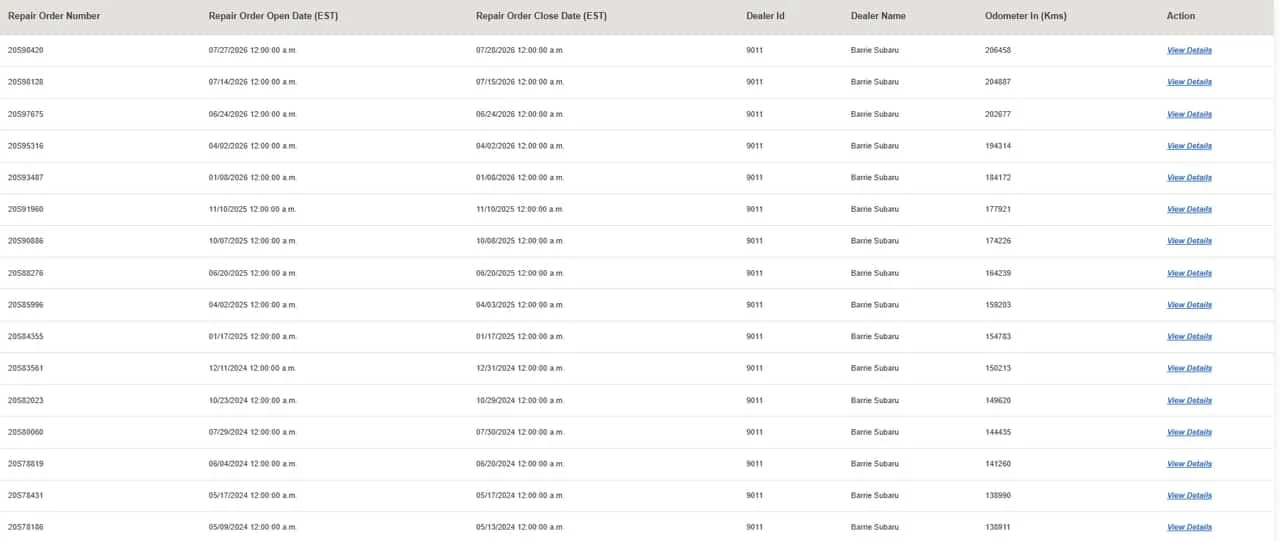The height and width of the screenshot is (541, 1280).
Task: View details for order opened 05/17/2024
Action: [1189, 496]
